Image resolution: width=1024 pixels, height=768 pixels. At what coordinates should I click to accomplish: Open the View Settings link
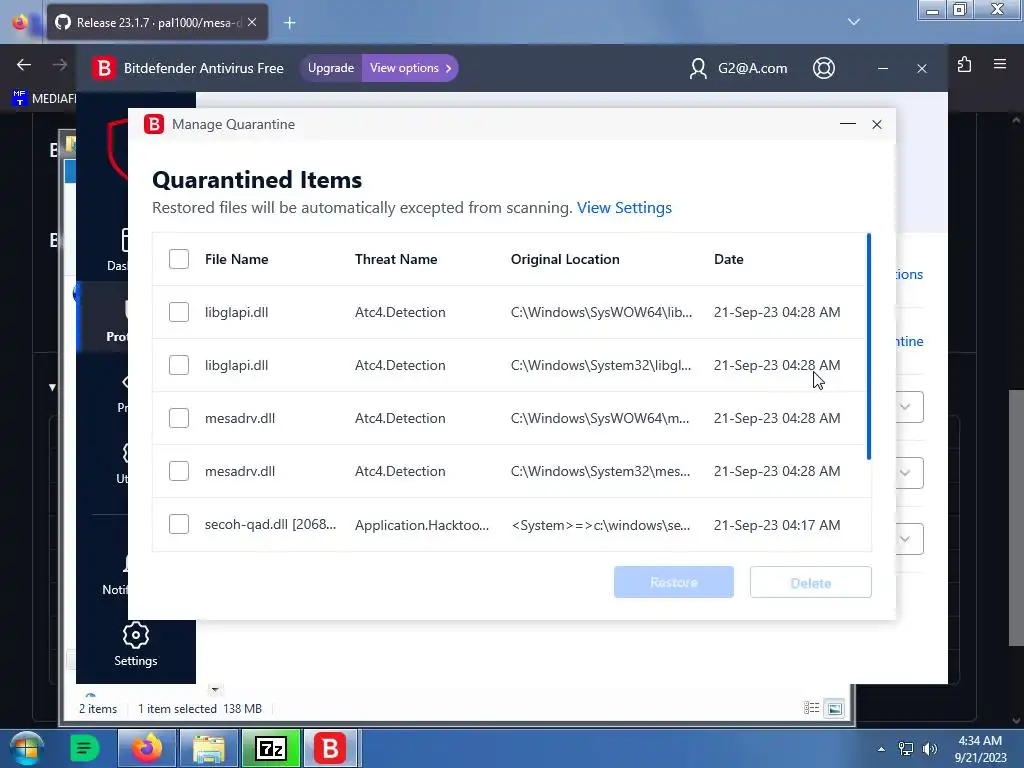pos(624,208)
